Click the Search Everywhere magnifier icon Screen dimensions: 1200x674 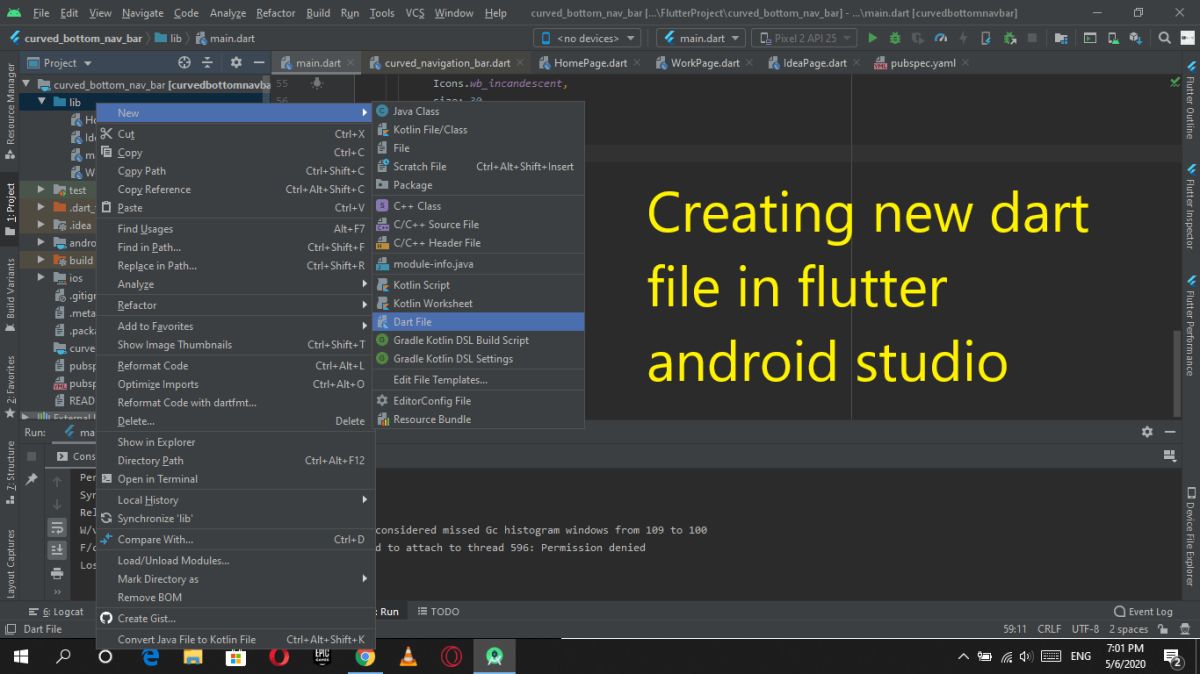tap(1165, 38)
